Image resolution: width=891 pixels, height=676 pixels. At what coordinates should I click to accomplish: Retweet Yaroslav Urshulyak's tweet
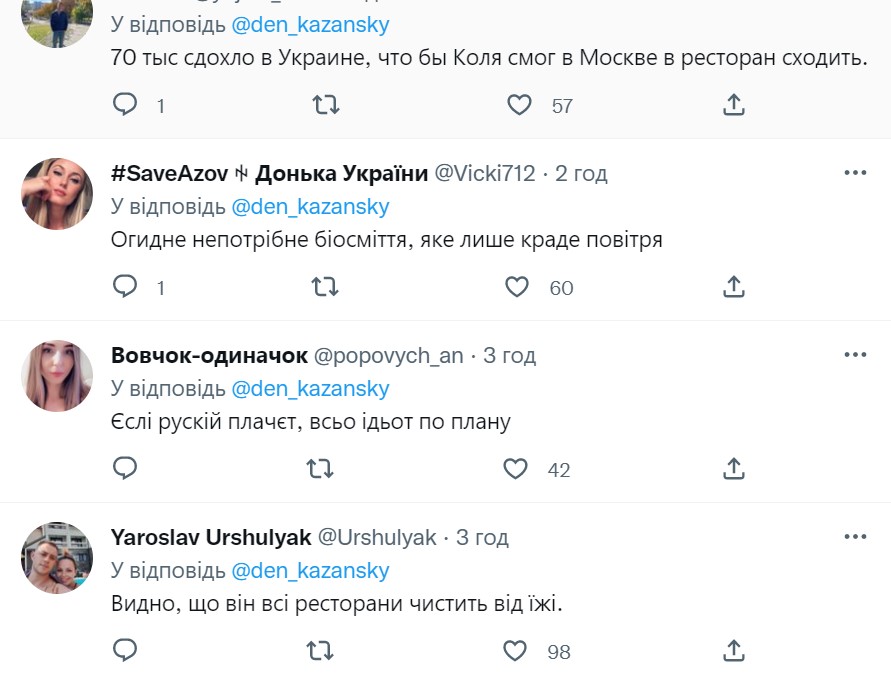coord(320,651)
